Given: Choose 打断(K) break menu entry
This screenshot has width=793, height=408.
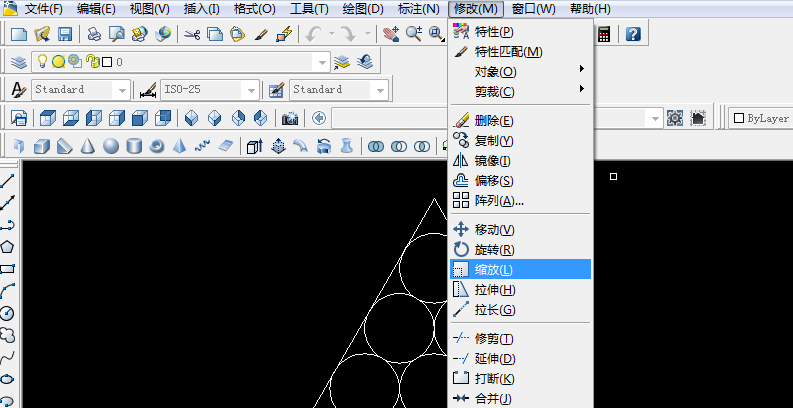Looking at the screenshot, I should coord(520,379).
